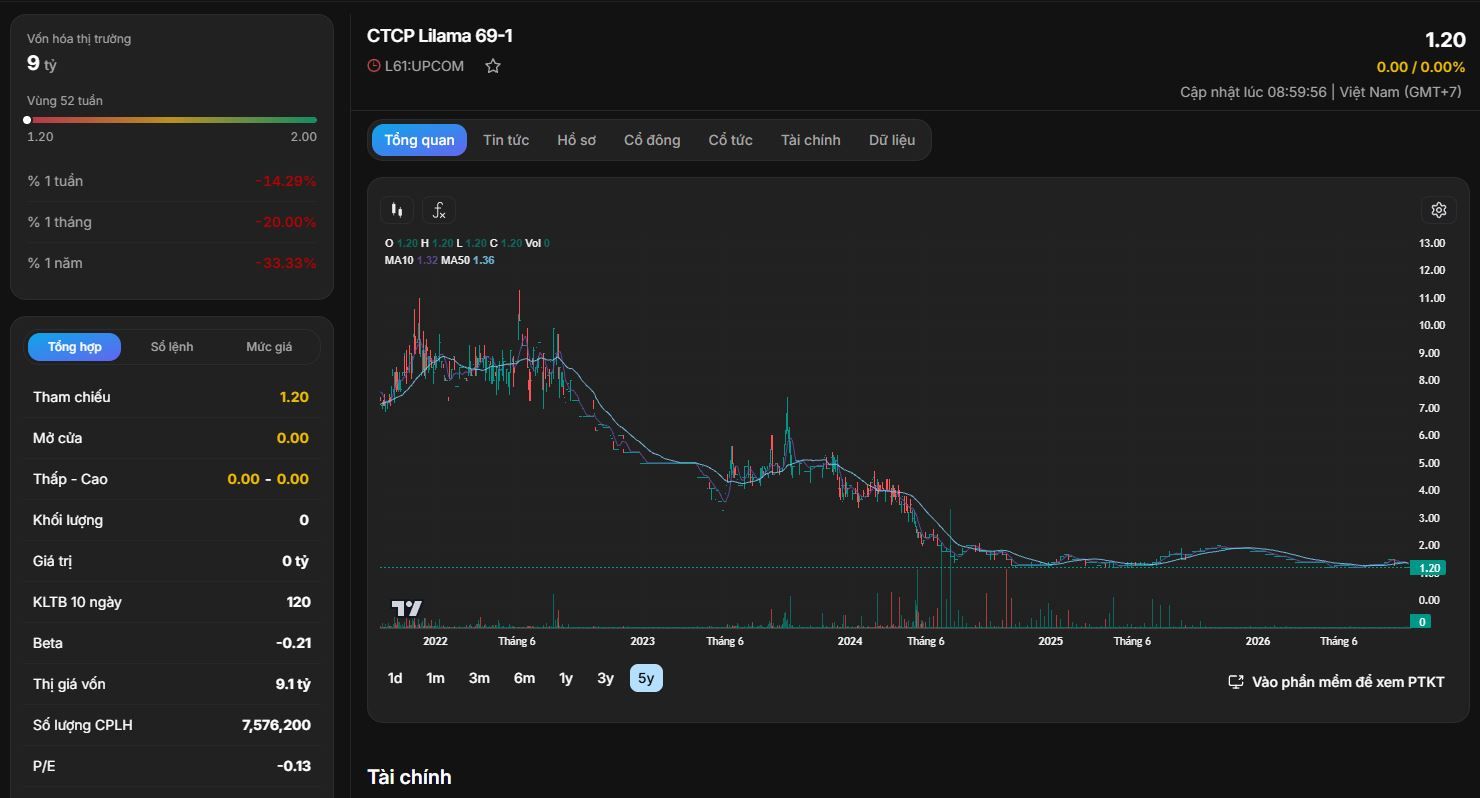Add L61 to favorites with star
Screen dimensions: 1480x798
(493, 66)
